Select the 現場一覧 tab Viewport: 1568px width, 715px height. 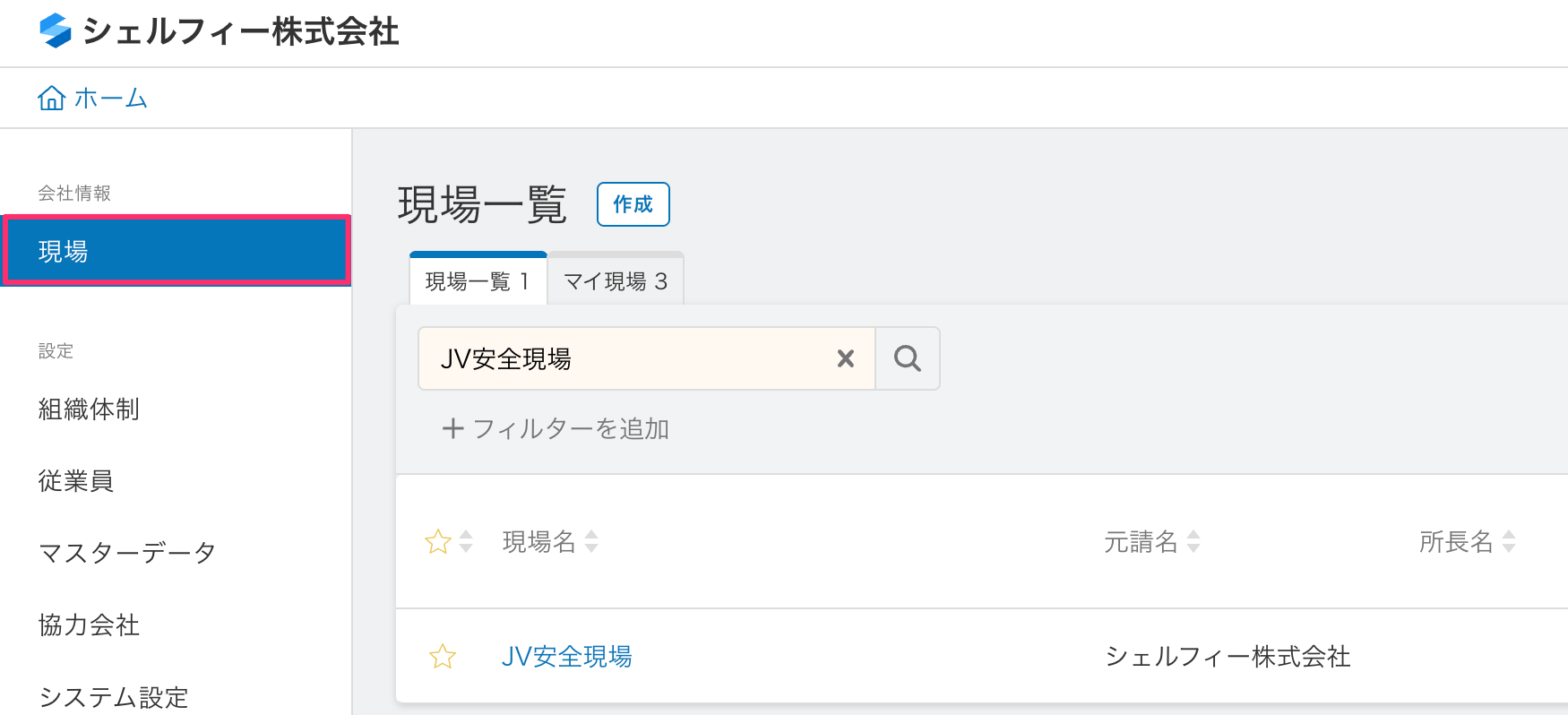tap(478, 281)
